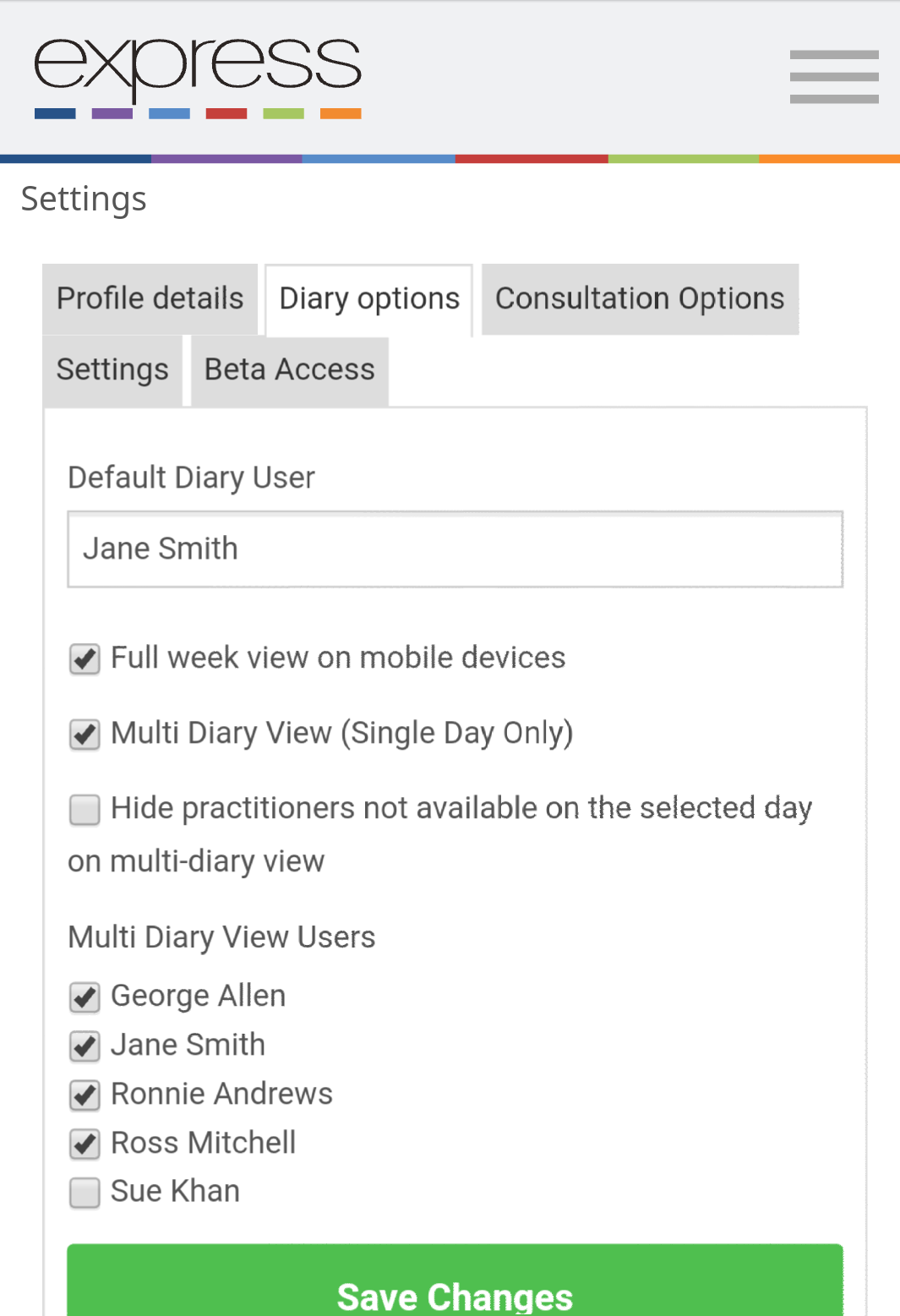Uncheck Full week view on mobile devices
Viewport: 900px width, 1316px height.
tap(85, 658)
